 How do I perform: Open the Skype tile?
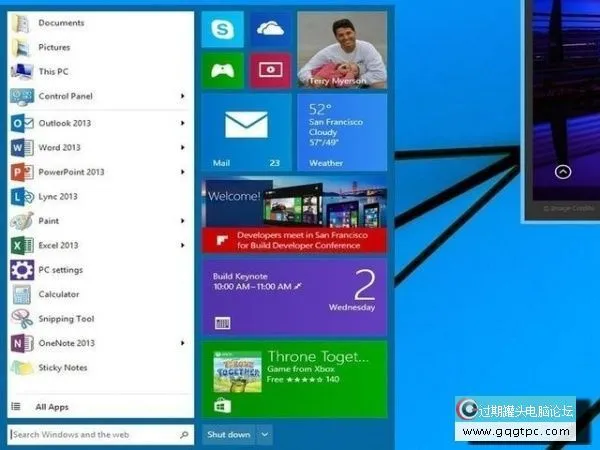click(222, 29)
